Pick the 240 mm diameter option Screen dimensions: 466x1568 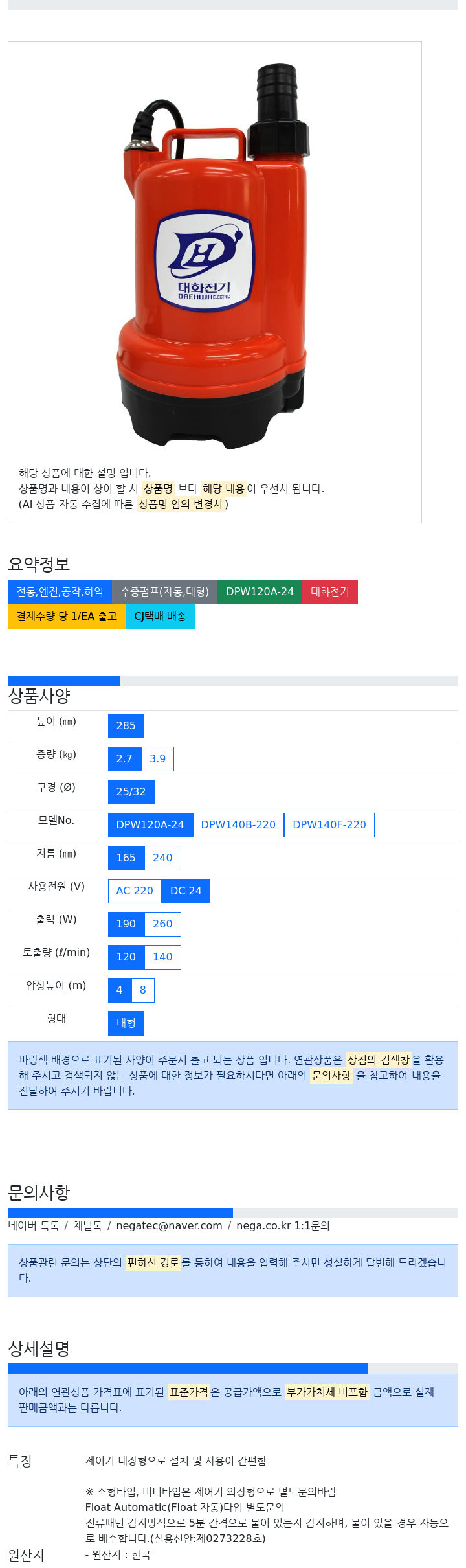pos(162,858)
